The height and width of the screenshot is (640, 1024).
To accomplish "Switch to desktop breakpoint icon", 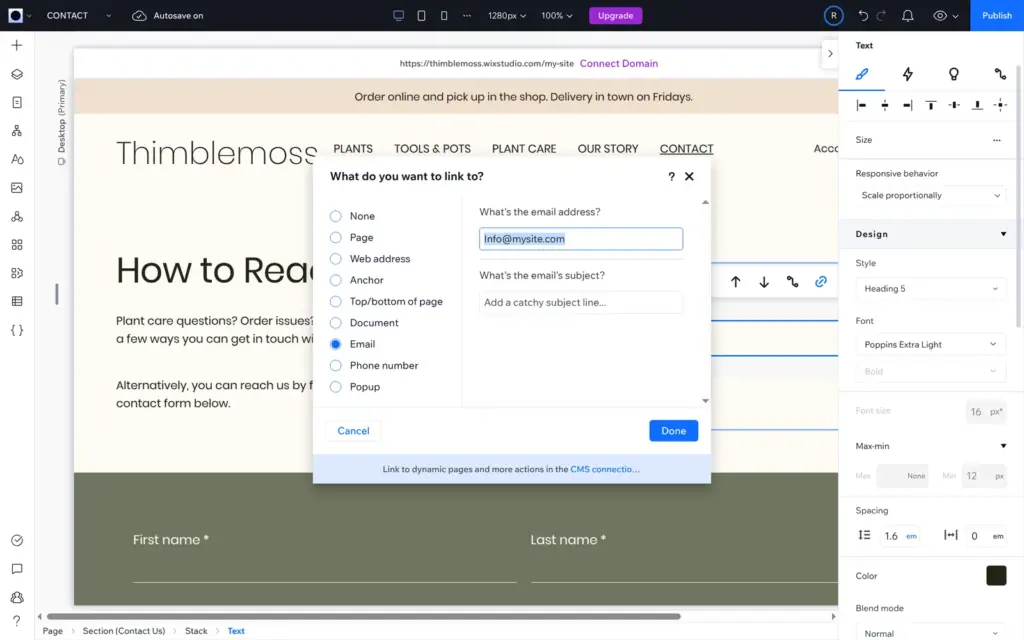I will (x=398, y=16).
